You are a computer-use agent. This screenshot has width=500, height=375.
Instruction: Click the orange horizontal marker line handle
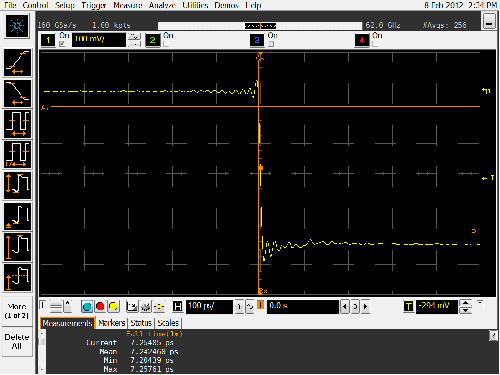click(45, 107)
